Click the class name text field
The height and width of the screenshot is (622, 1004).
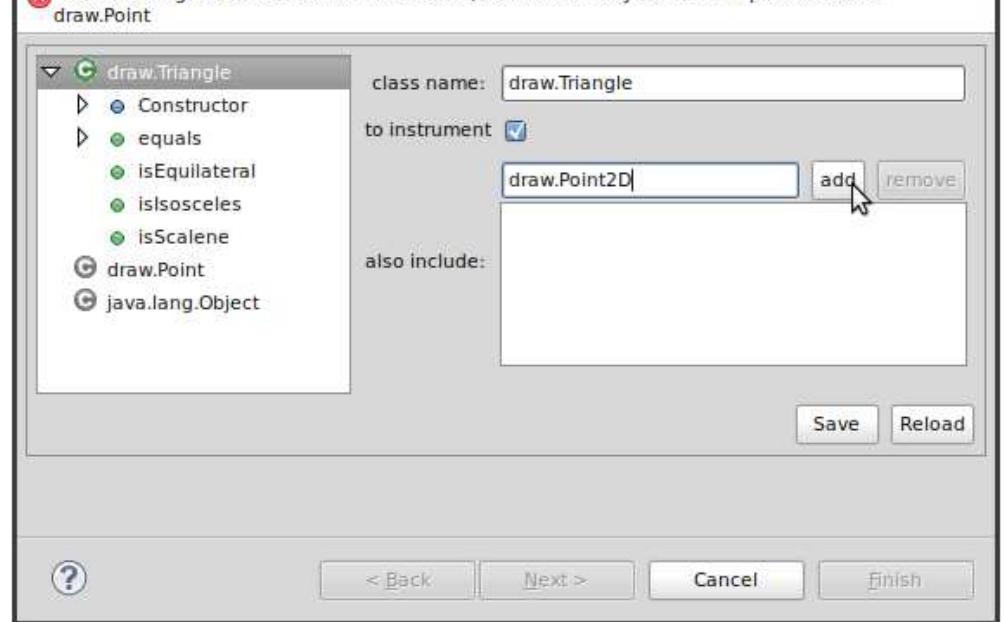click(733, 83)
